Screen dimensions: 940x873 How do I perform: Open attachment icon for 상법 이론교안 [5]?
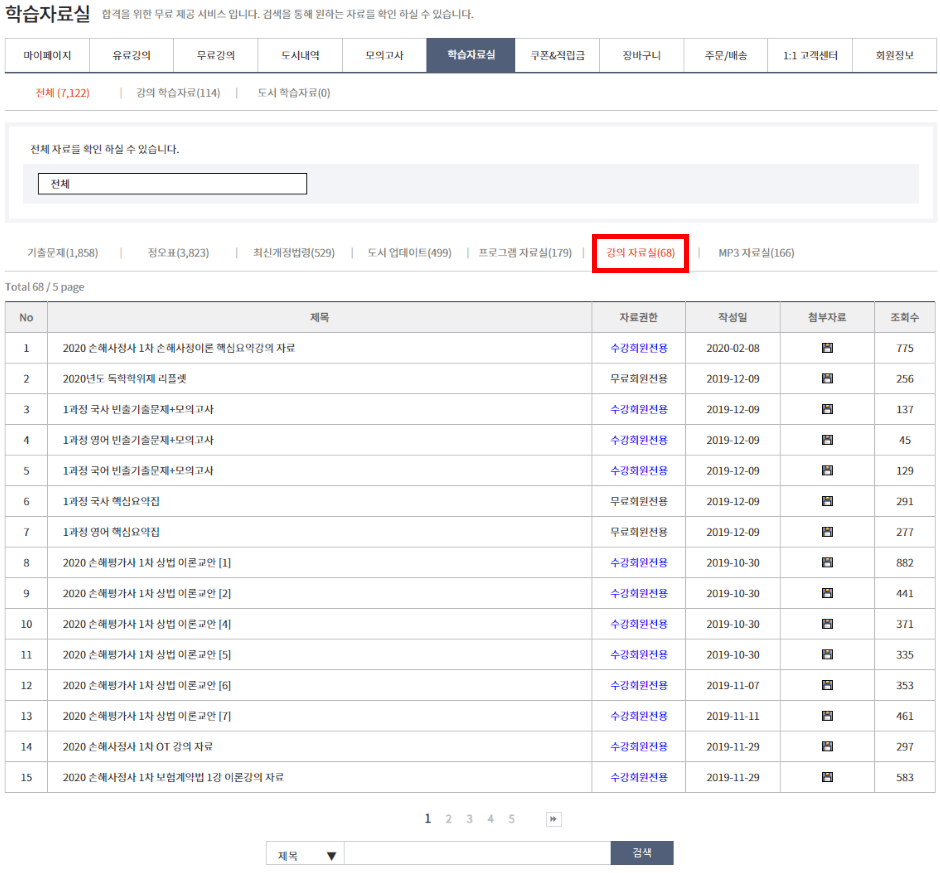click(827, 654)
